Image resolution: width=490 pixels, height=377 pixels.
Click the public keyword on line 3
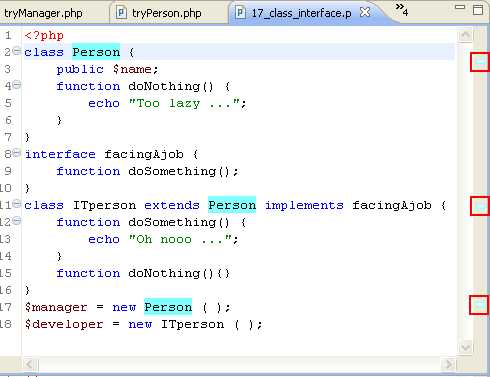point(80,69)
